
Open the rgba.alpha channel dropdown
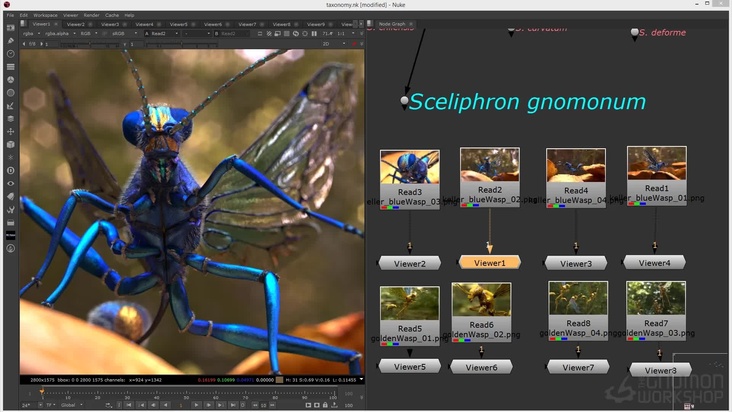click(x=61, y=34)
